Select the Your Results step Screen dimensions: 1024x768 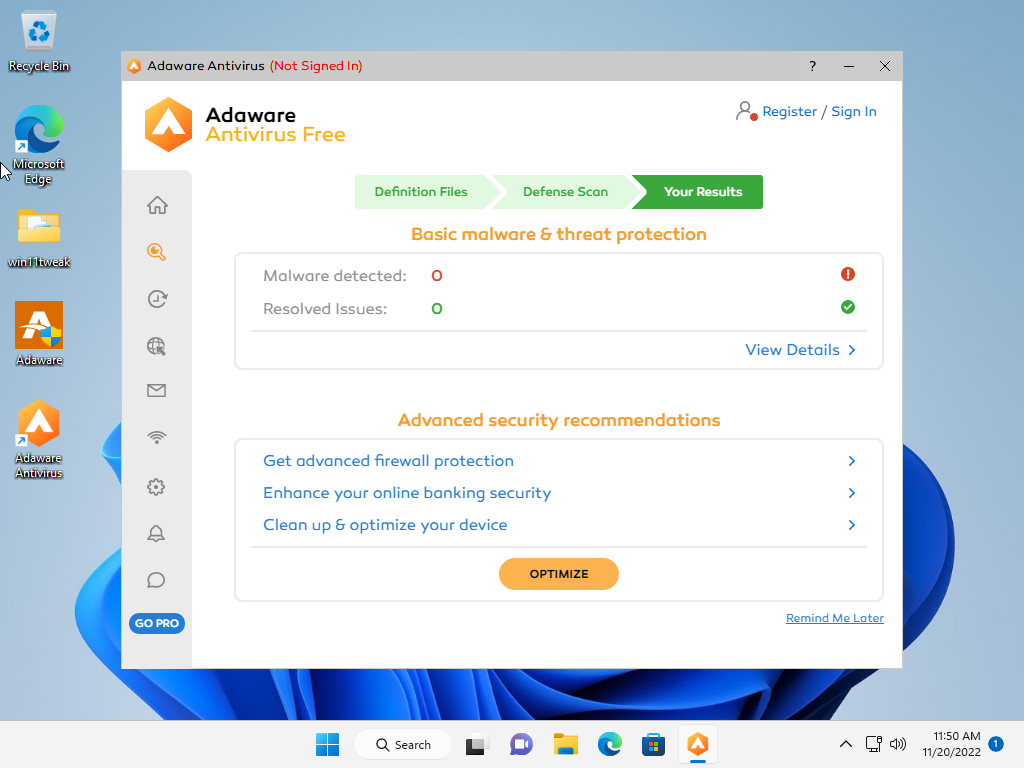click(x=703, y=192)
